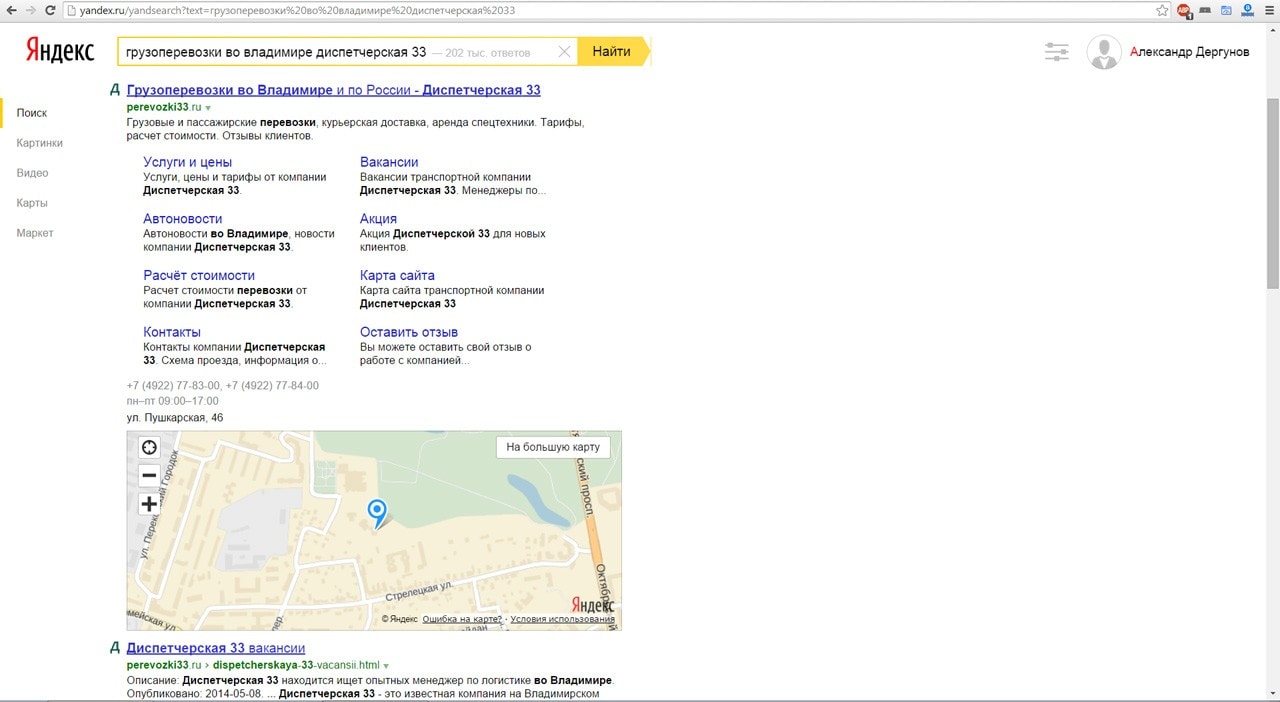Open the Вакансии sitelink

pos(389,162)
